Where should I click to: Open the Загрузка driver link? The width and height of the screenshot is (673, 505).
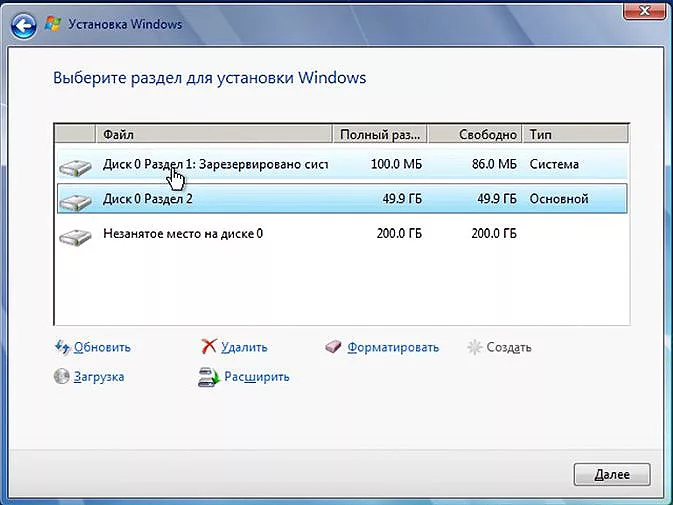pos(99,377)
